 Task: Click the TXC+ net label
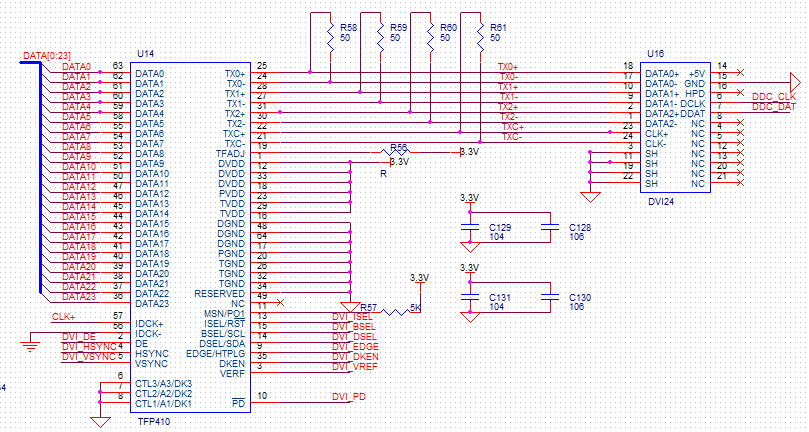pyautogui.click(x=512, y=127)
